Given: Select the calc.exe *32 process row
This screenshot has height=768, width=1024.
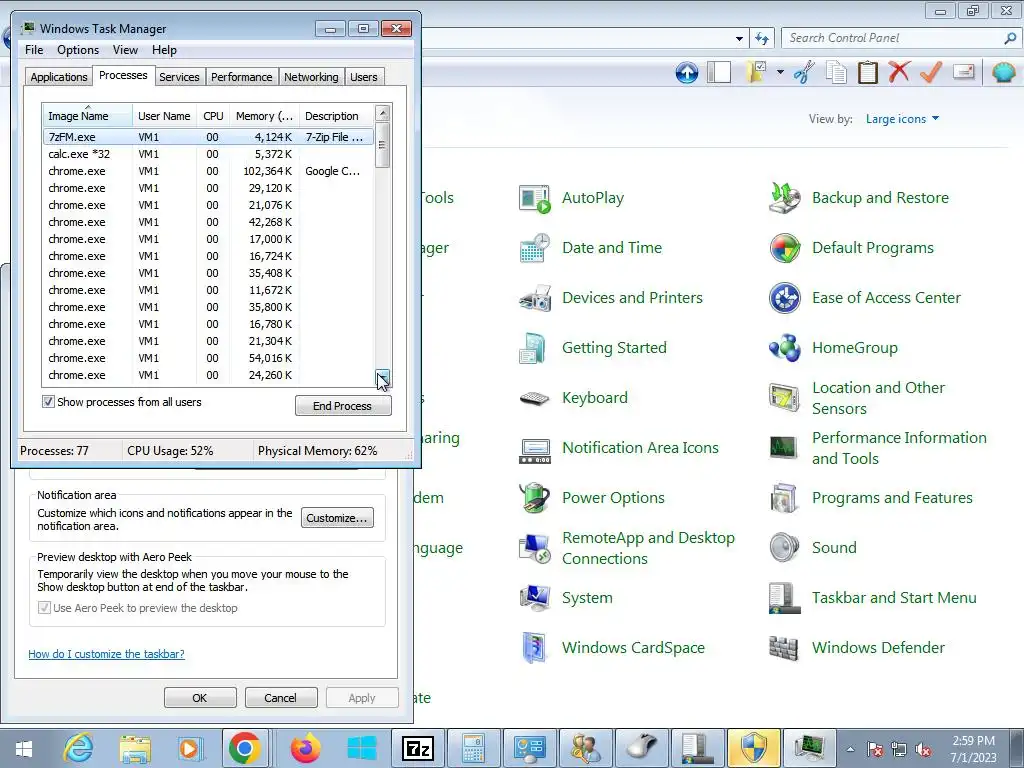Looking at the screenshot, I should click(x=208, y=154).
